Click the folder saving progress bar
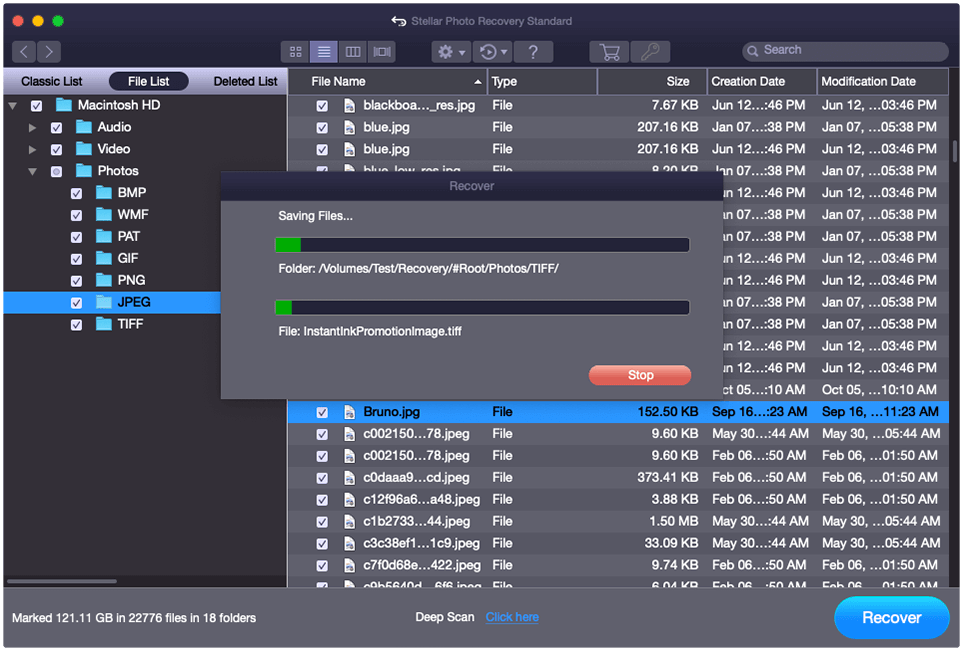963x651 pixels. tap(482, 245)
